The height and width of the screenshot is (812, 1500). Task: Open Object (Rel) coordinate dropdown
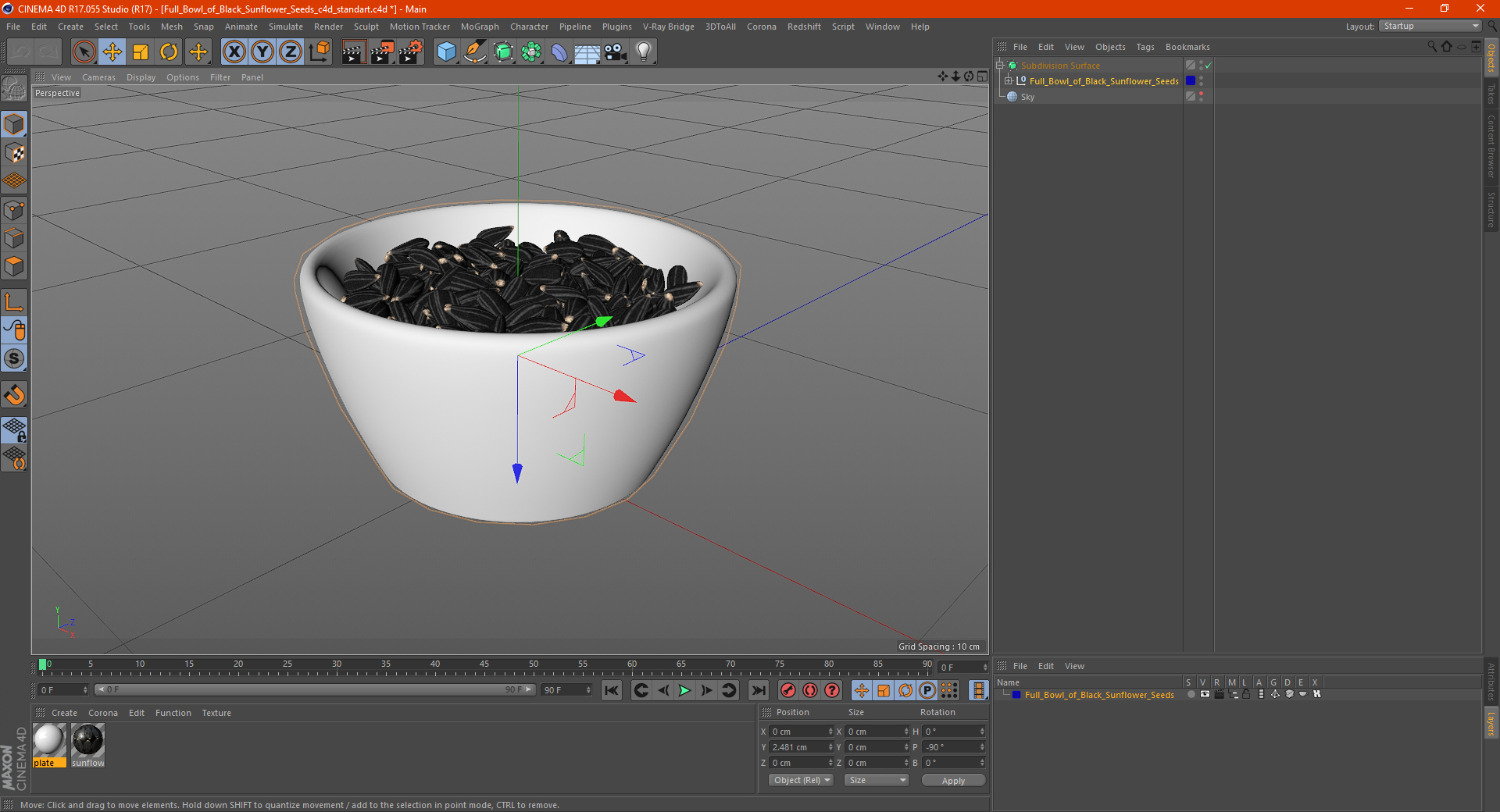click(802, 780)
